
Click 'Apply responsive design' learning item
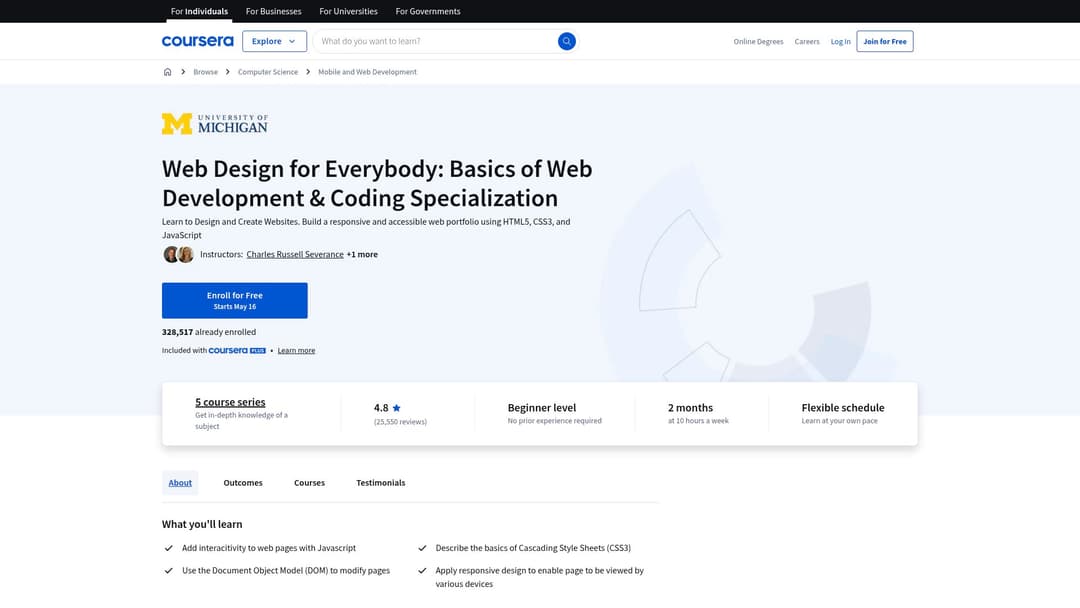(539, 577)
